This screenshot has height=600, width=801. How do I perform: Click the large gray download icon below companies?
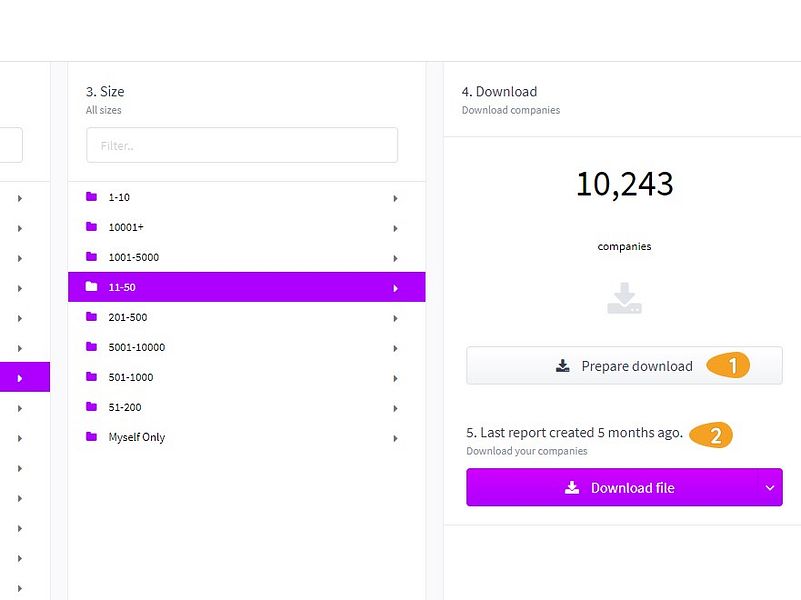[x=624, y=298]
